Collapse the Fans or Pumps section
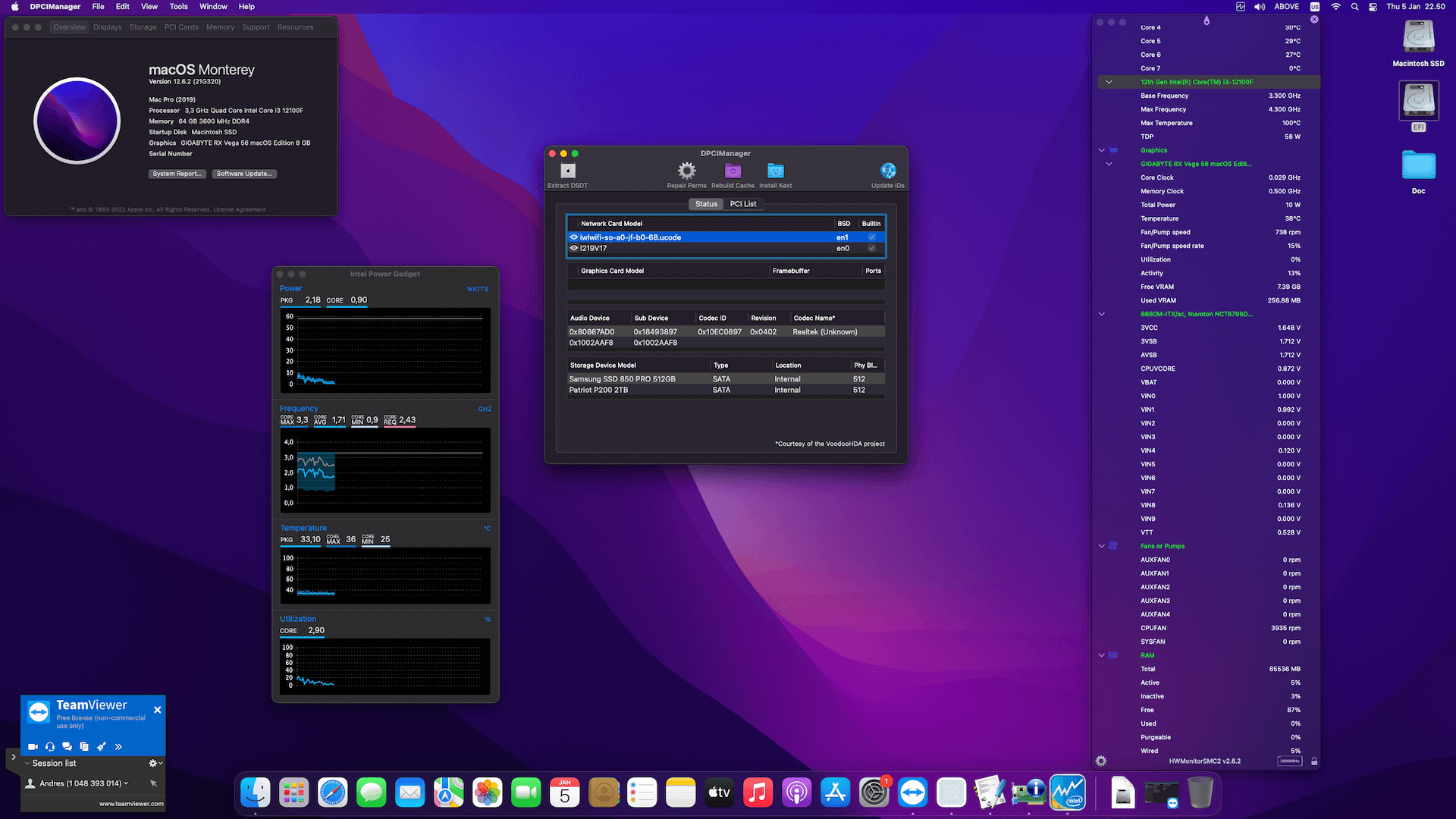 (x=1101, y=545)
